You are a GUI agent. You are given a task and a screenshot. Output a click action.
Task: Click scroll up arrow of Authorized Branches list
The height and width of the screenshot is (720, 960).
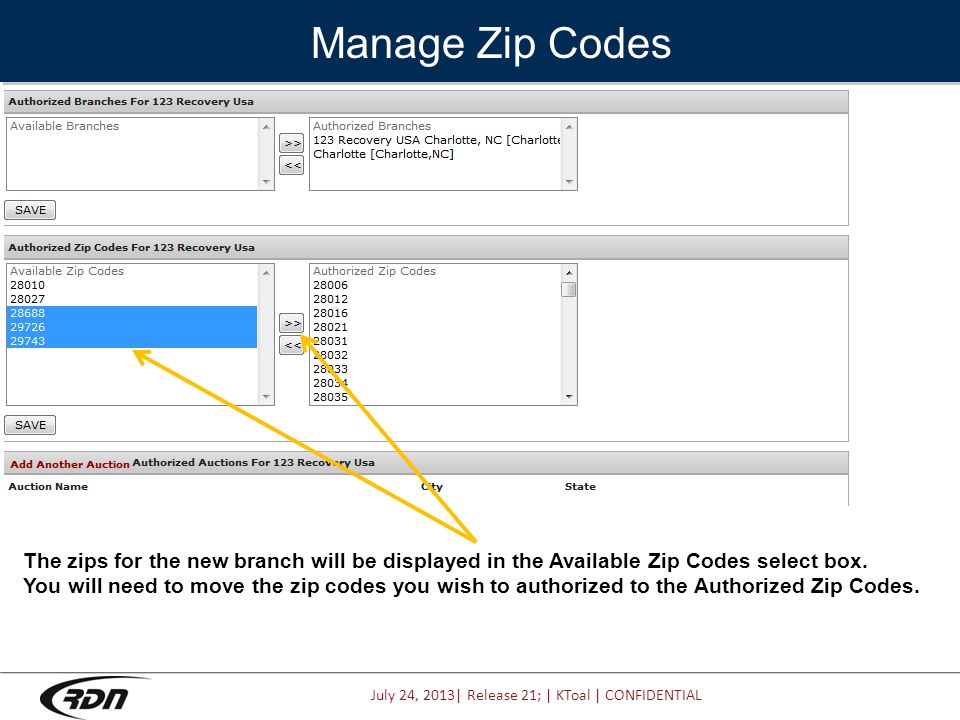coord(569,127)
